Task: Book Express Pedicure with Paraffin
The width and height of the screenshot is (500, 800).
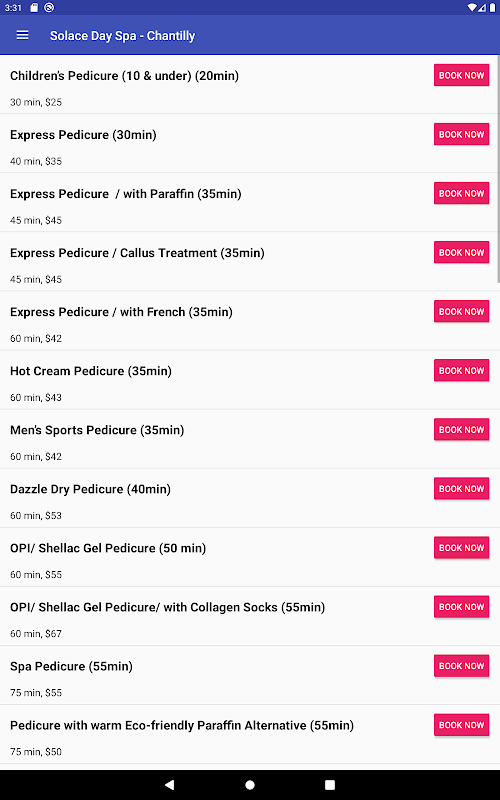Action: (461, 193)
